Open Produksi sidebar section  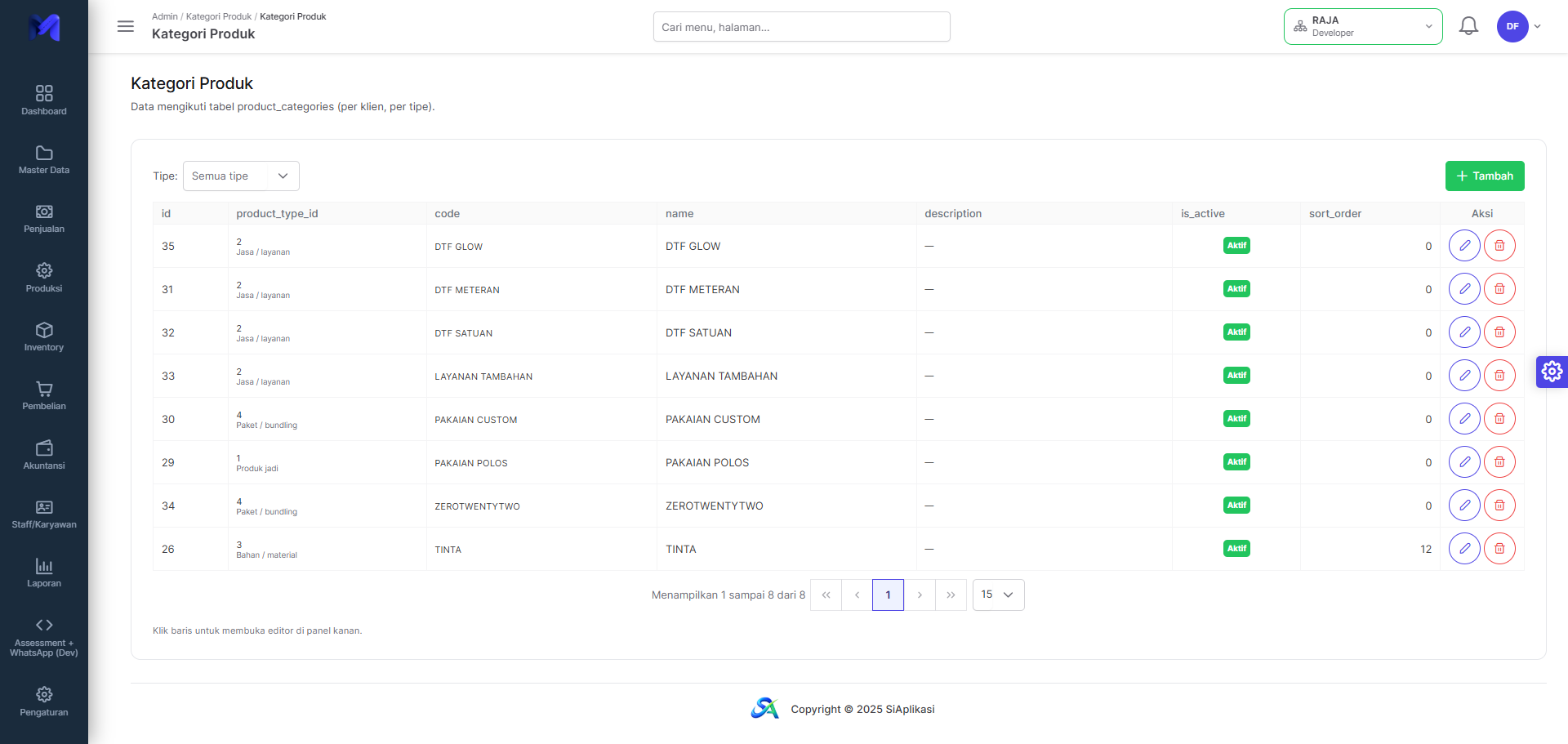coord(44,278)
